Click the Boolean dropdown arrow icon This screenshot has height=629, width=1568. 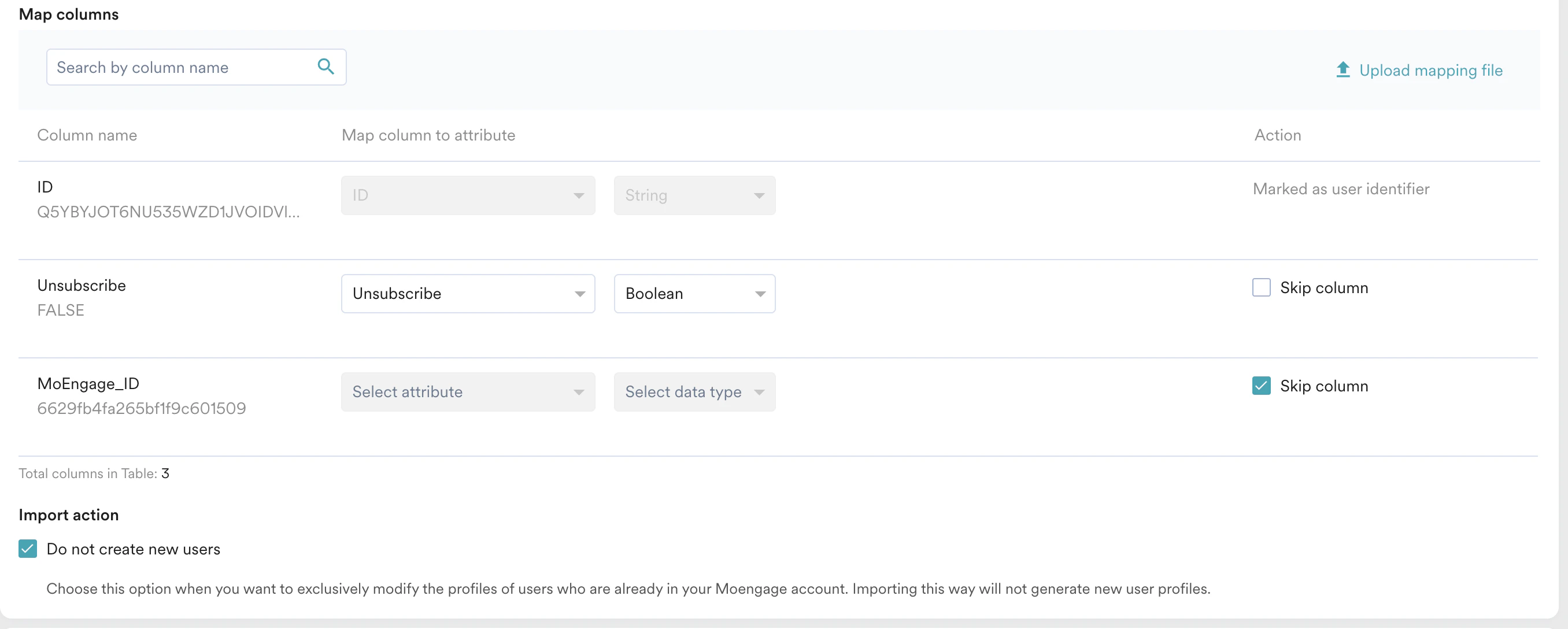(760, 294)
